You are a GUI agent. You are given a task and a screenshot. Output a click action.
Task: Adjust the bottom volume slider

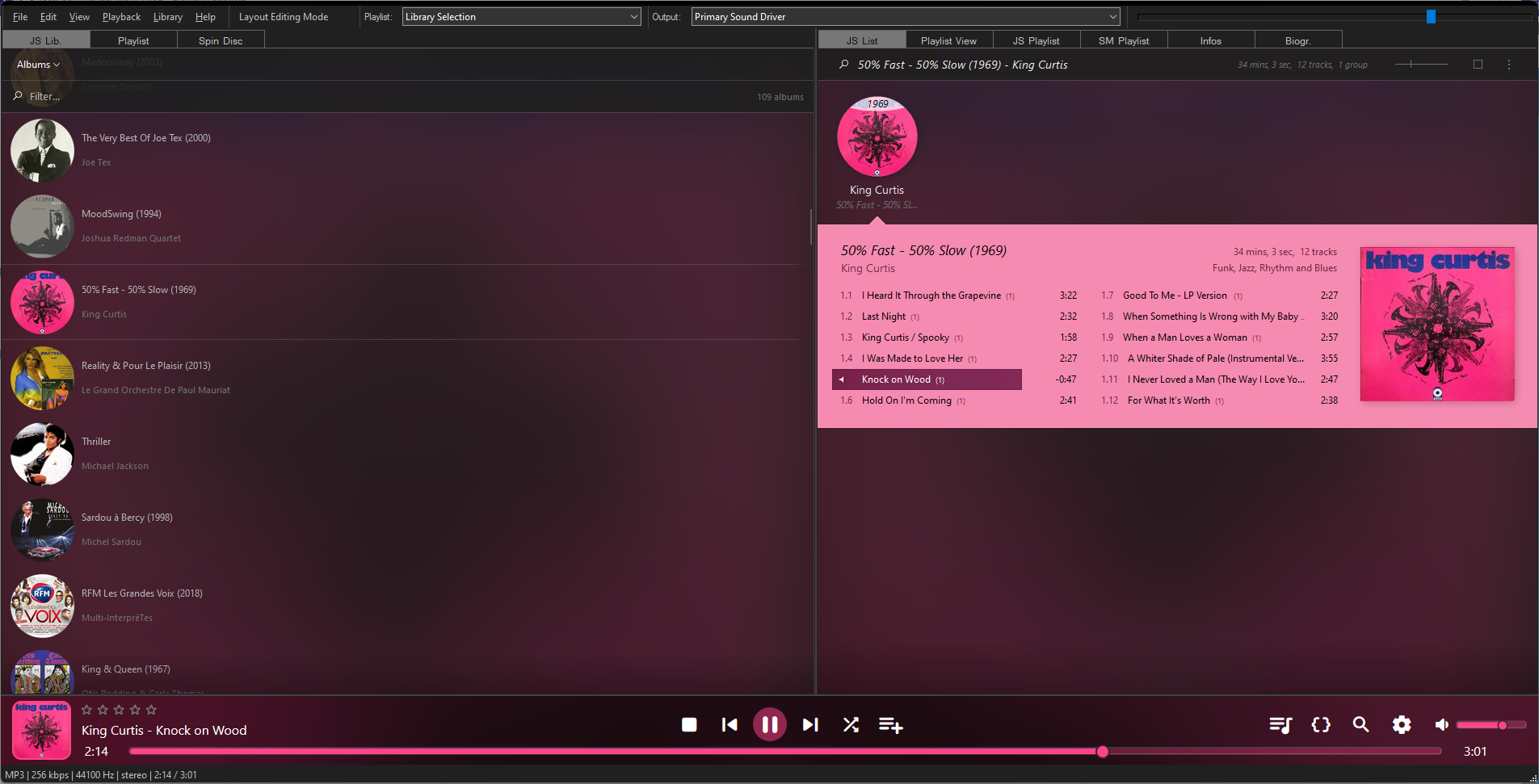click(1491, 725)
